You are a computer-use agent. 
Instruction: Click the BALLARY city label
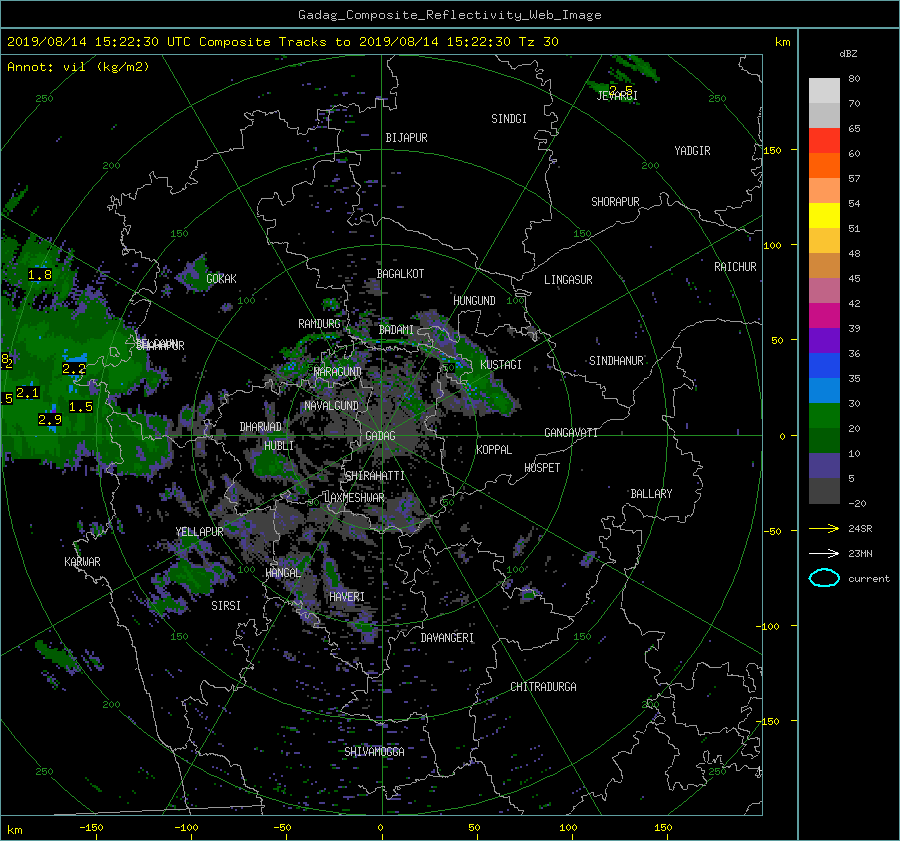pyautogui.click(x=651, y=494)
